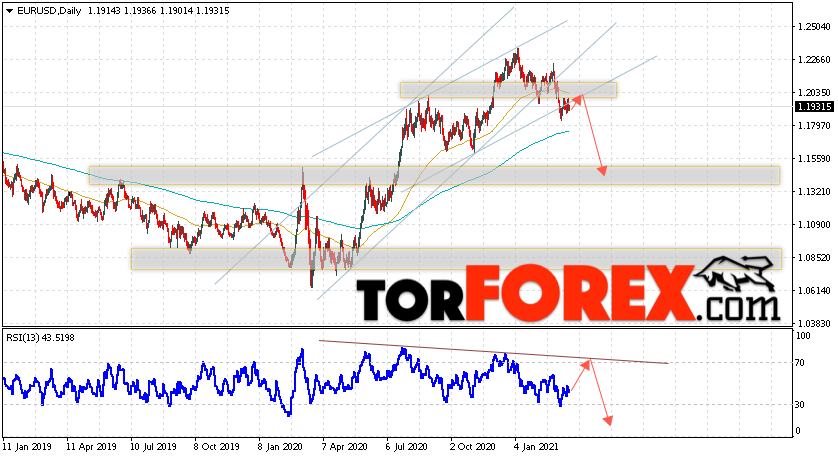Click the 1.25040 price axis label
This screenshot has width=838, height=458.
tap(814, 26)
